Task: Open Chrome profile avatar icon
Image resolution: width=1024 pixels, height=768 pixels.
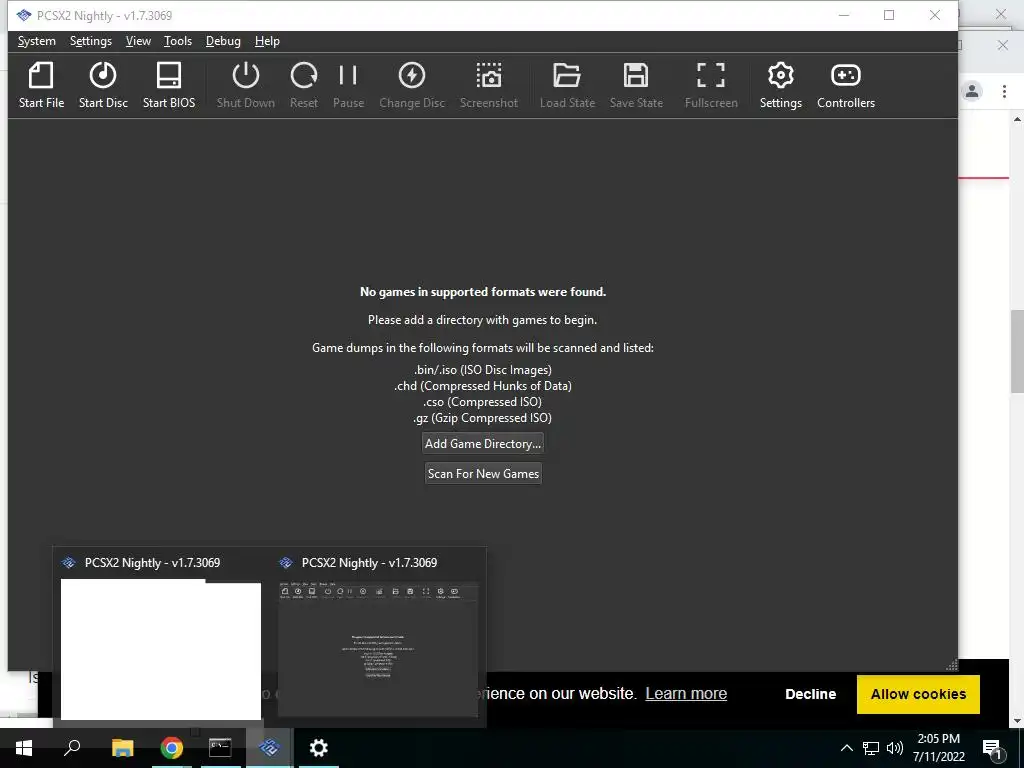Action: click(972, 91)
